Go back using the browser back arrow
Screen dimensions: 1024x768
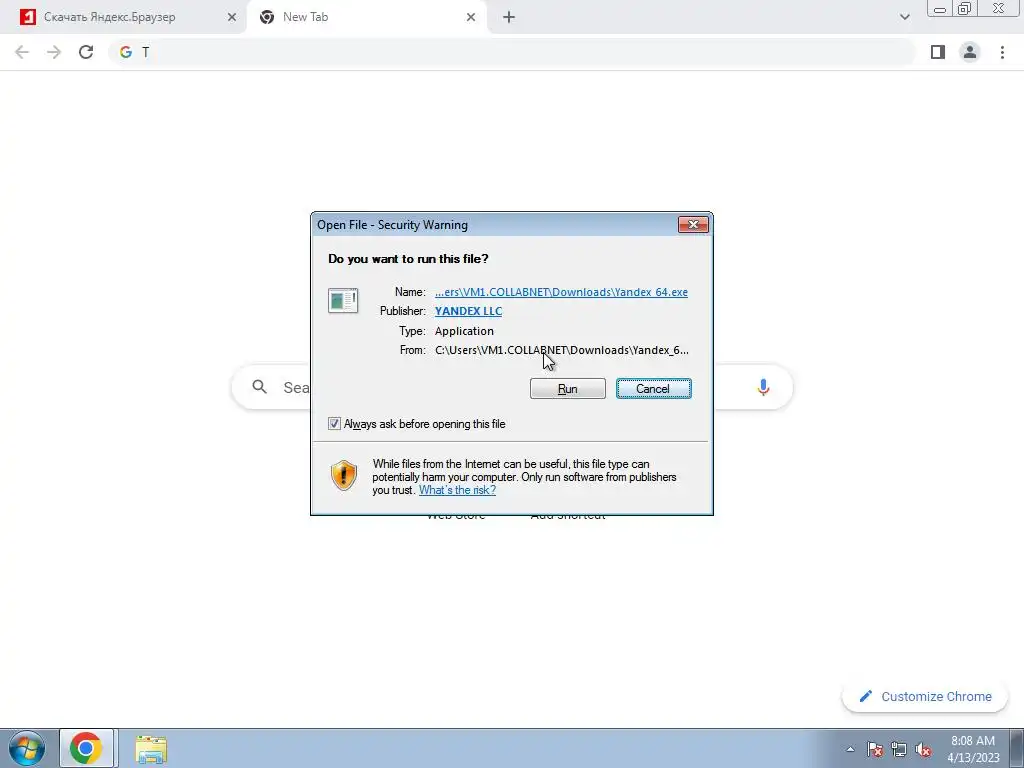click(22, 52)
